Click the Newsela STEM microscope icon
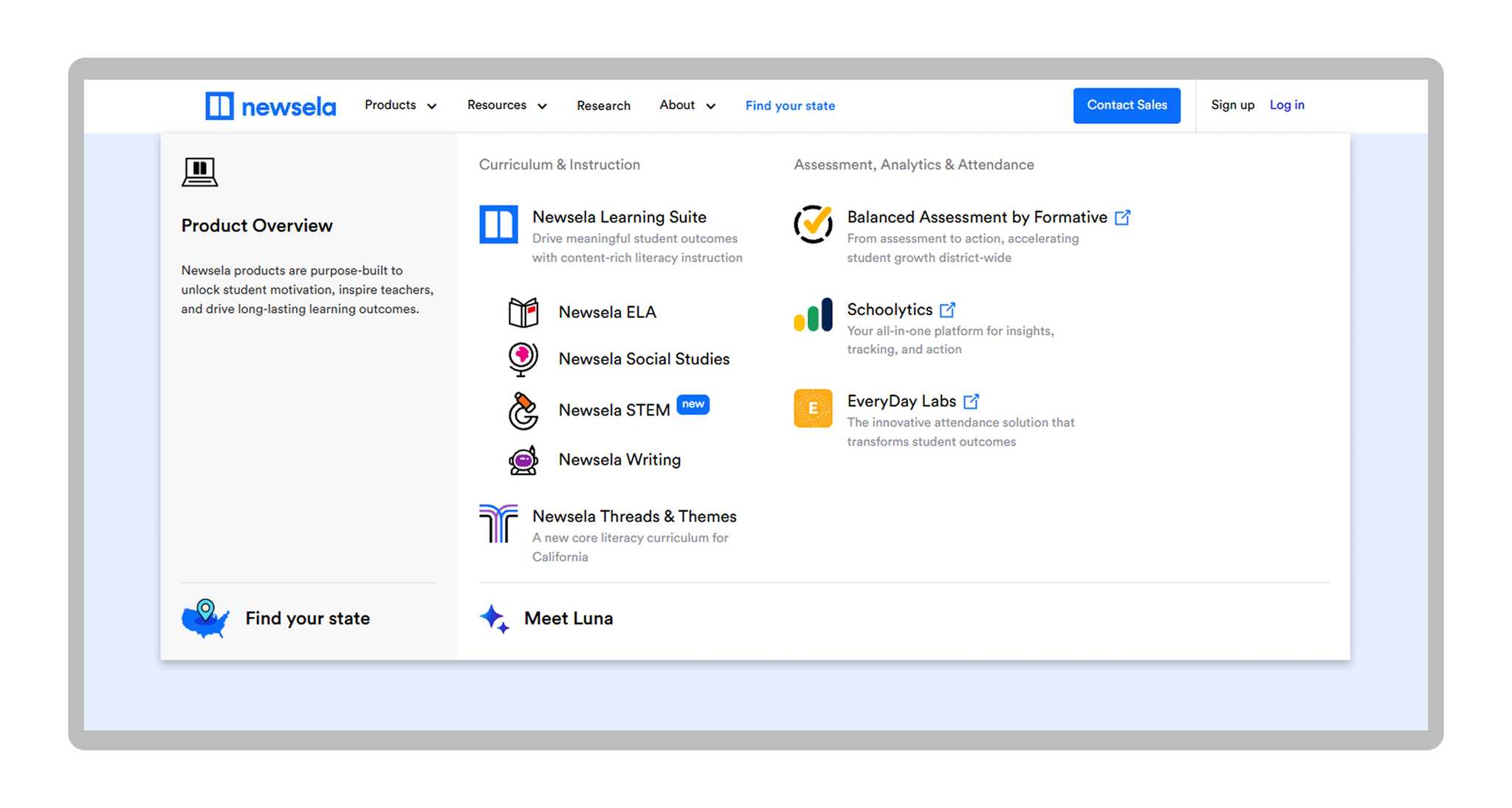Viewport: 1512px width, 808px height. pyautogui.click(x=523, y=410)
